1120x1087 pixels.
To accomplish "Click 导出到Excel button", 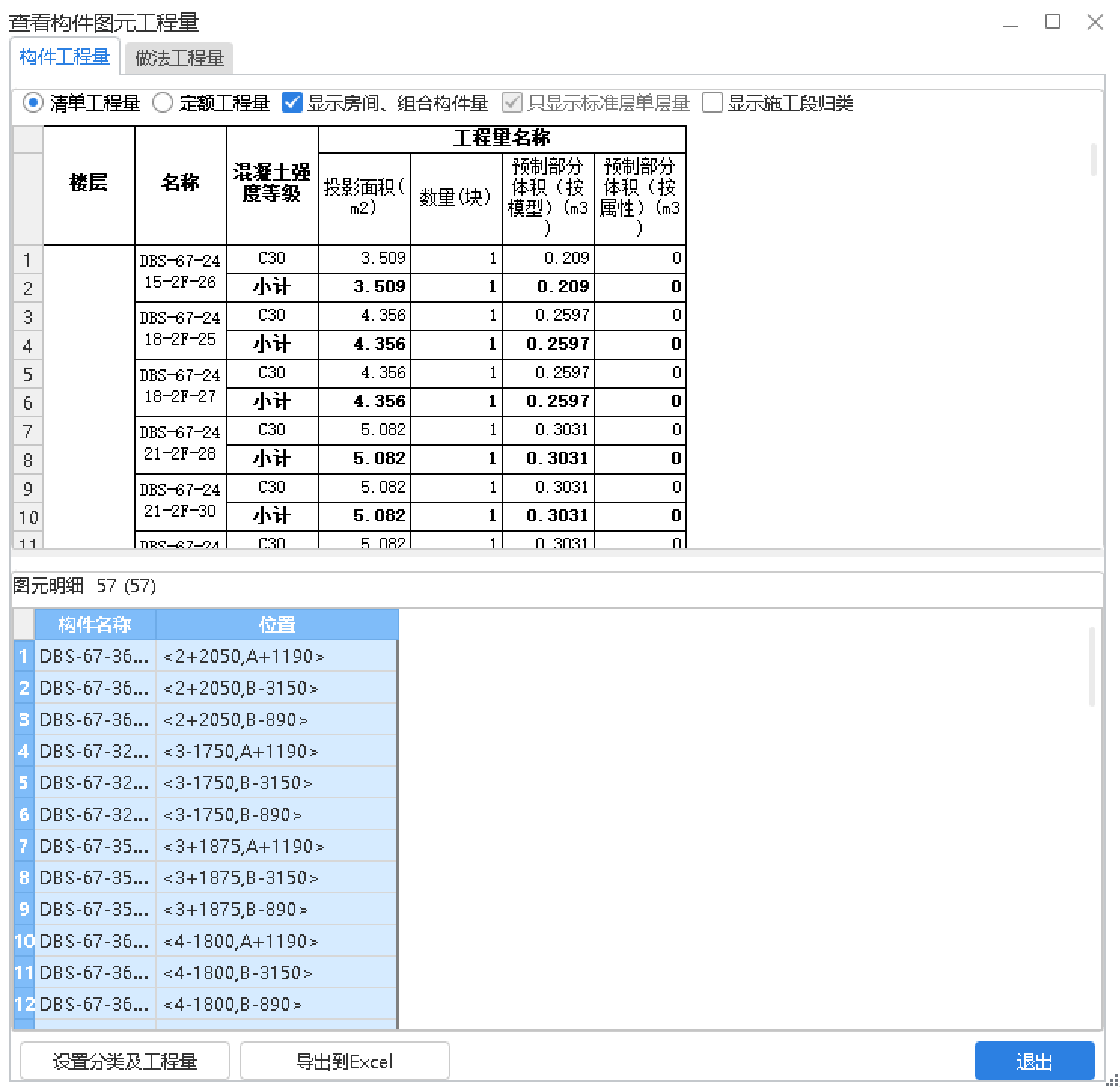I will (345, 1061).
